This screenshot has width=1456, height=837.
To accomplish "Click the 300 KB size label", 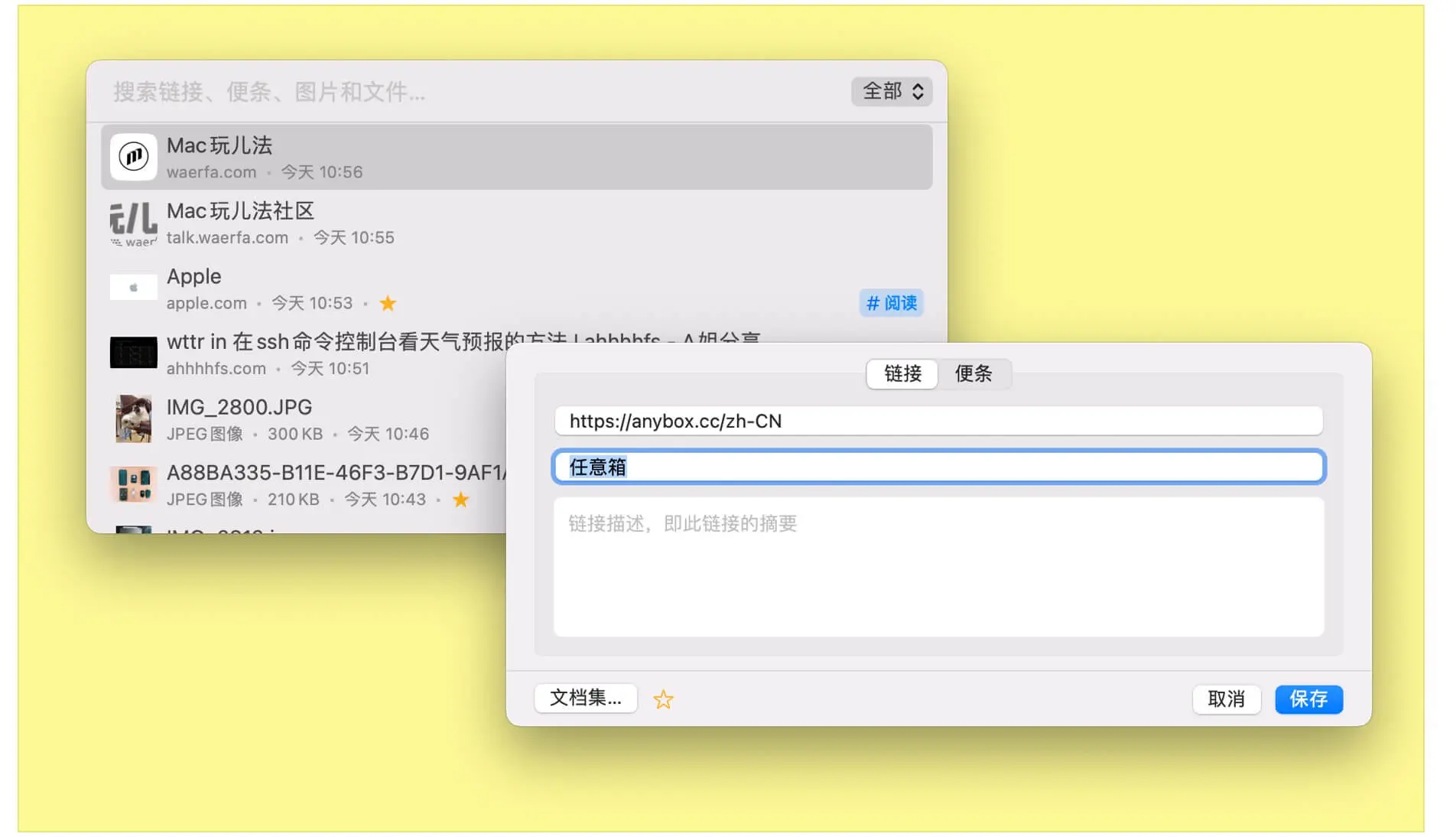I will click(295, 434).
